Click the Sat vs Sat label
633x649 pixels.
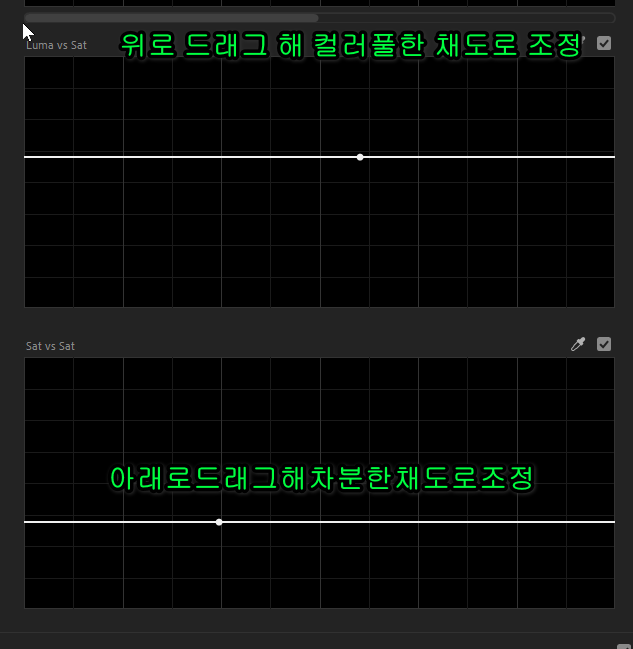pyautogui.click(x=50, y=346)
